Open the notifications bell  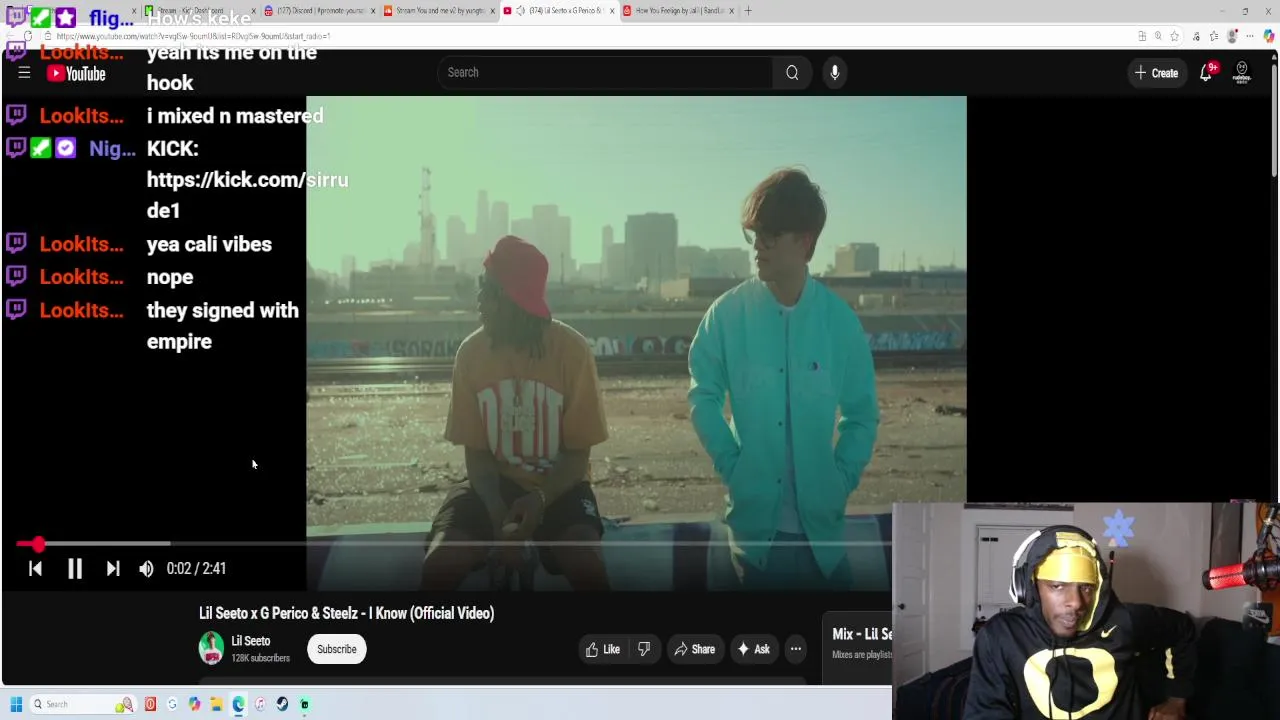point(1207,73)
